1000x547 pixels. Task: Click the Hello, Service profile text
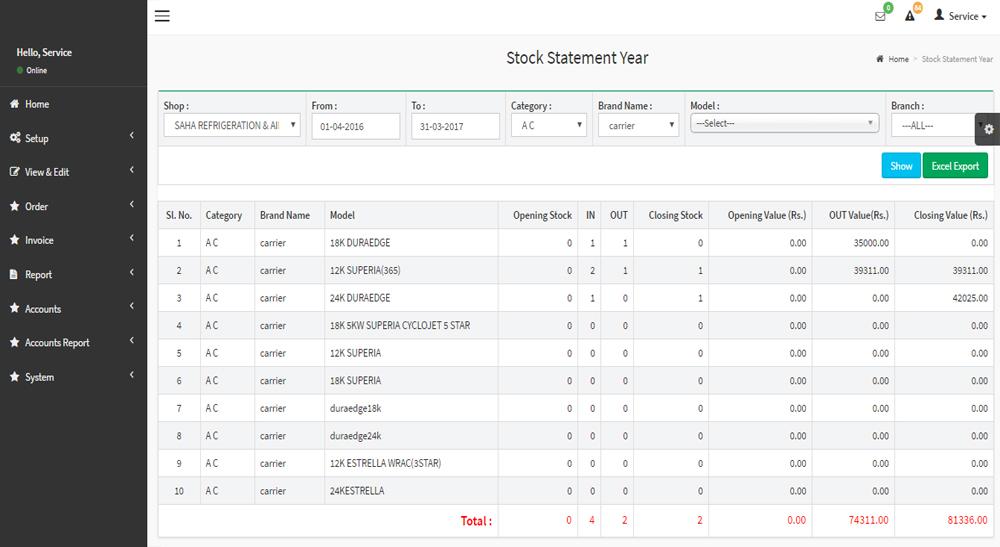(x=44, y=52)
